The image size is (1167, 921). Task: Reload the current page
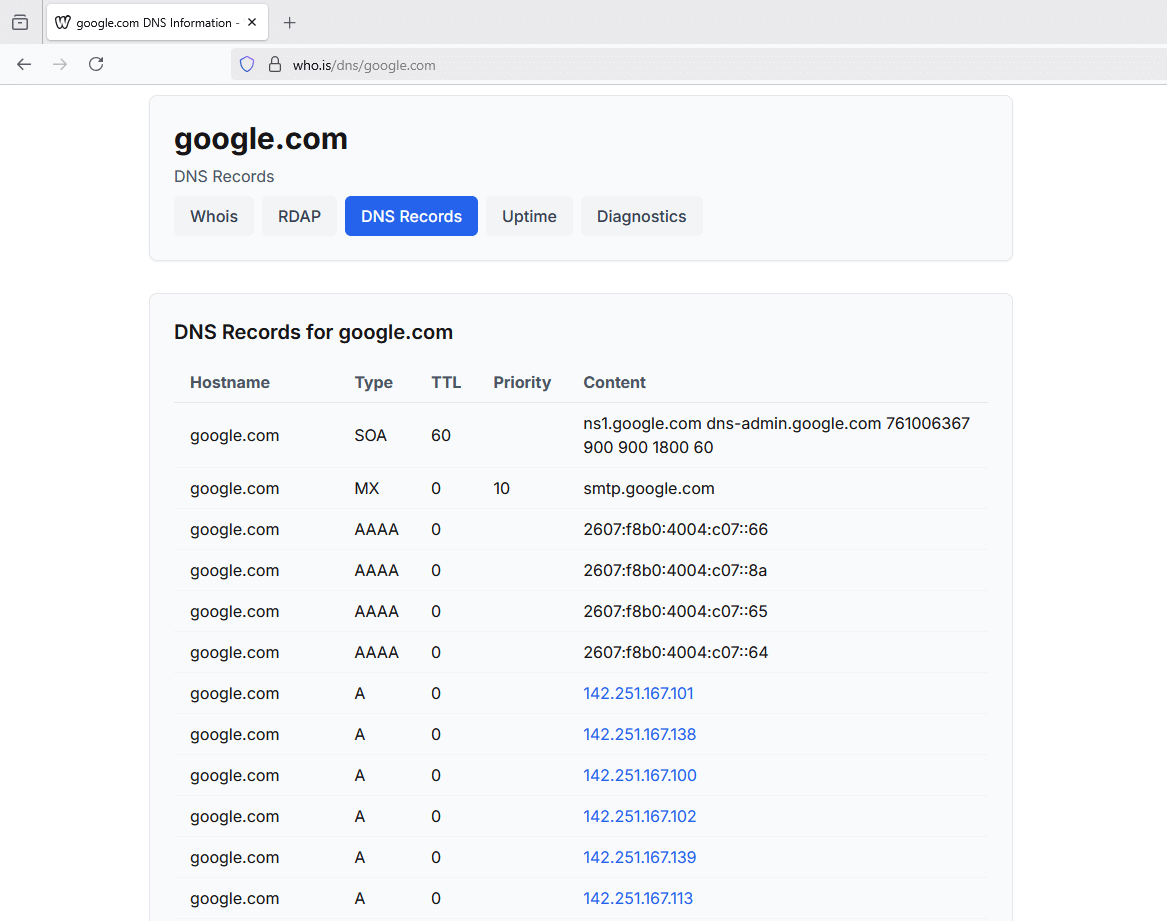click(x=96, y=64)
